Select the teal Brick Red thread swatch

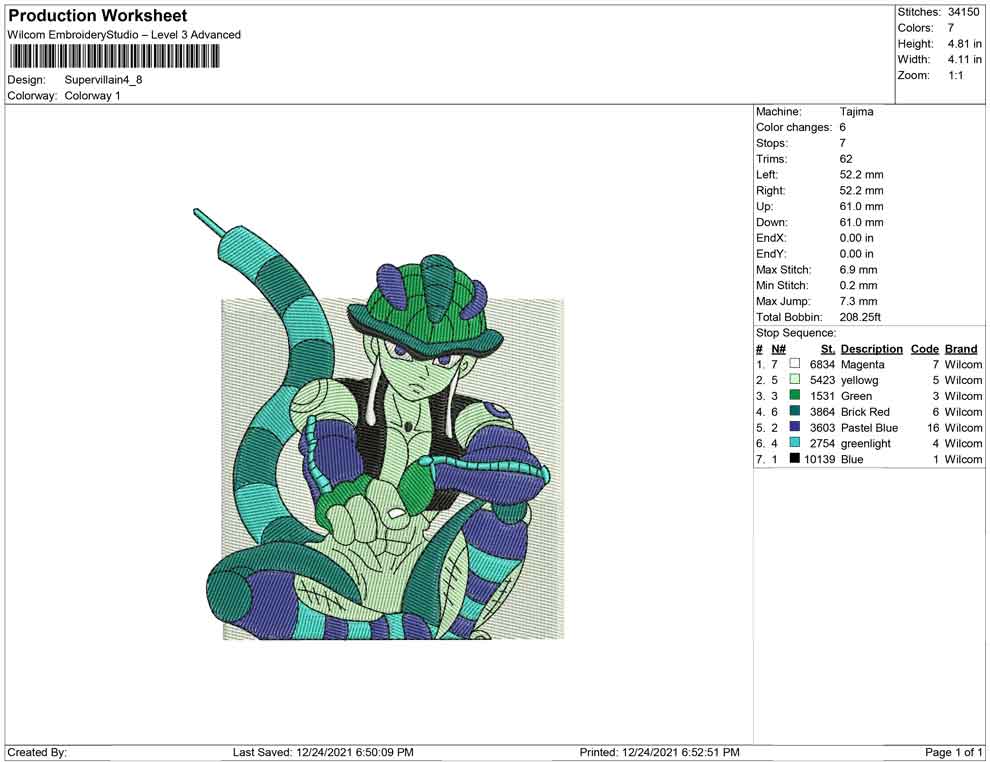coord(795,411)
